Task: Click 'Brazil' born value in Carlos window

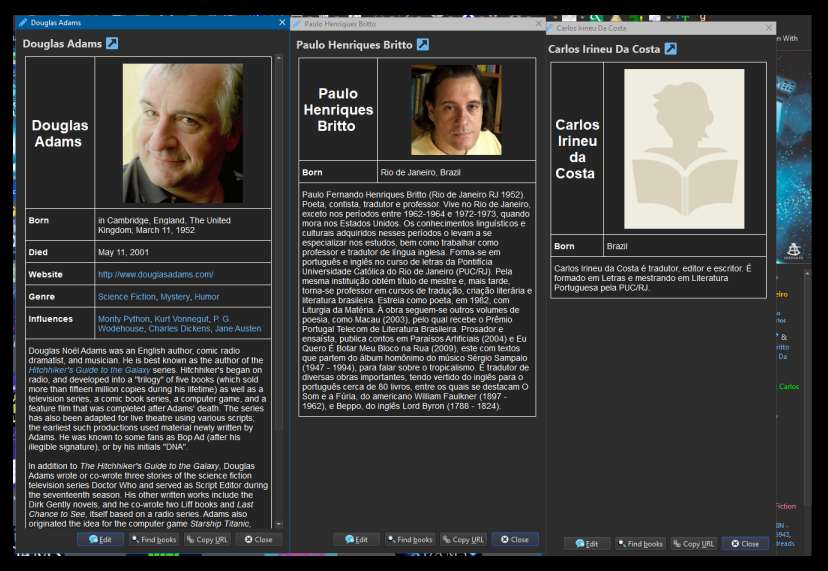Action: coord(617,247)
